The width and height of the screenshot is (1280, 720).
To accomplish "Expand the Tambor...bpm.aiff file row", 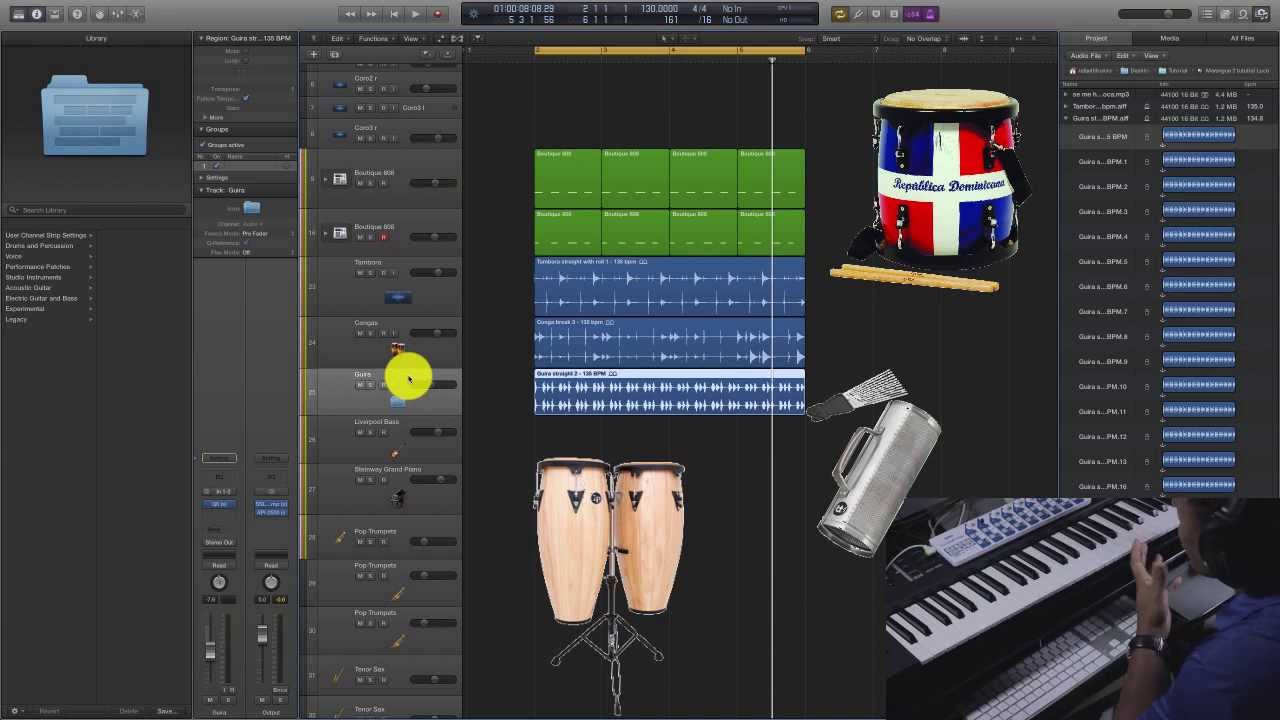I will 1066,106.
